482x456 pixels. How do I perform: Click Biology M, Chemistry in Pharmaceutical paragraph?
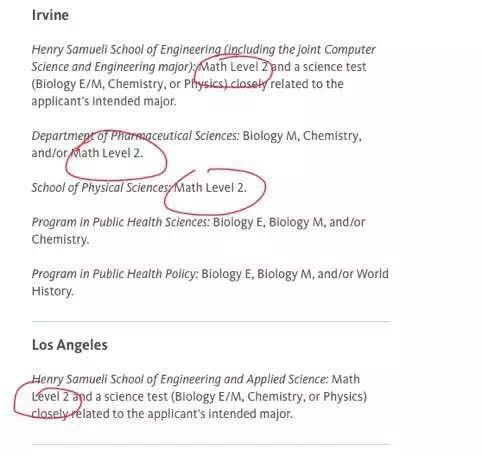click(302, 136)
